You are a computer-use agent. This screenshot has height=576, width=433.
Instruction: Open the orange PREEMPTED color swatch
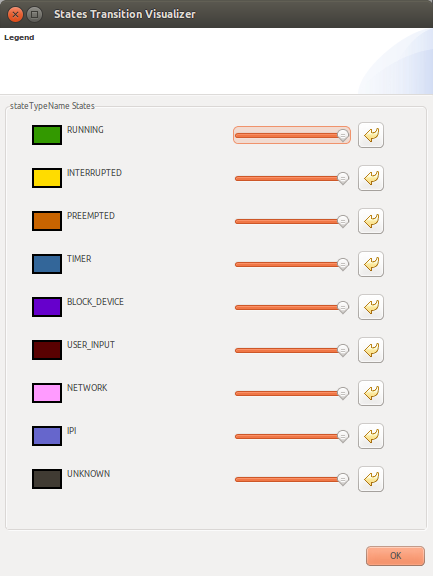[x=47, y=221]
